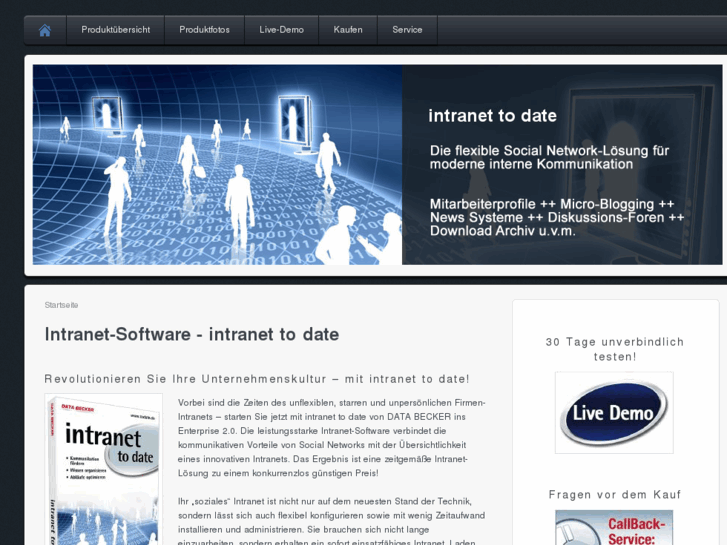The image size is (727, 545).
Task: Click the Live Demo oval button image
Action: click(x=614, y=412)
